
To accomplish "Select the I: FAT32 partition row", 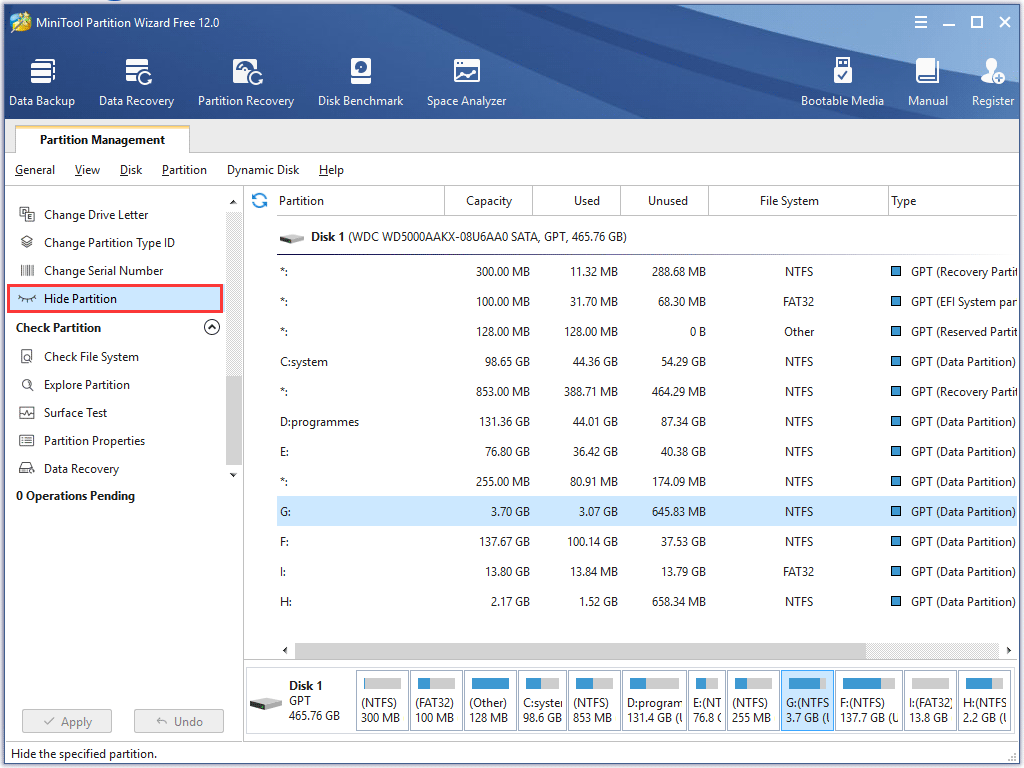I will (647, 571).
